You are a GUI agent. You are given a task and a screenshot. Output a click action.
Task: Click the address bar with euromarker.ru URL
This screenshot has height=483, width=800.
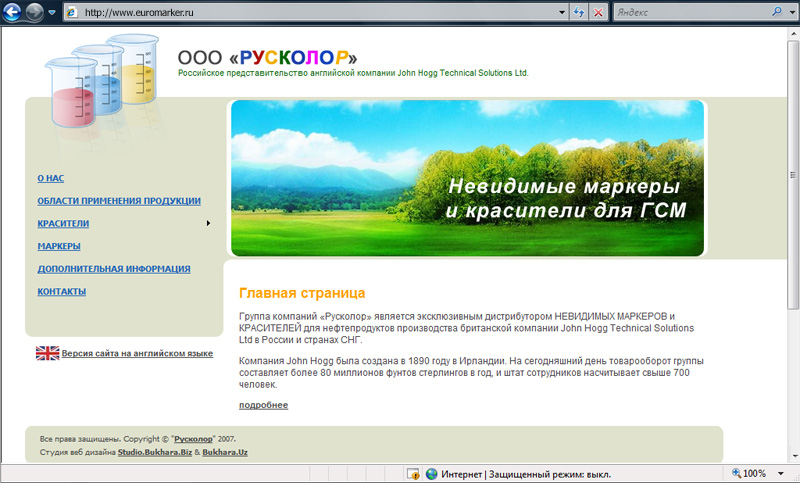316,12
